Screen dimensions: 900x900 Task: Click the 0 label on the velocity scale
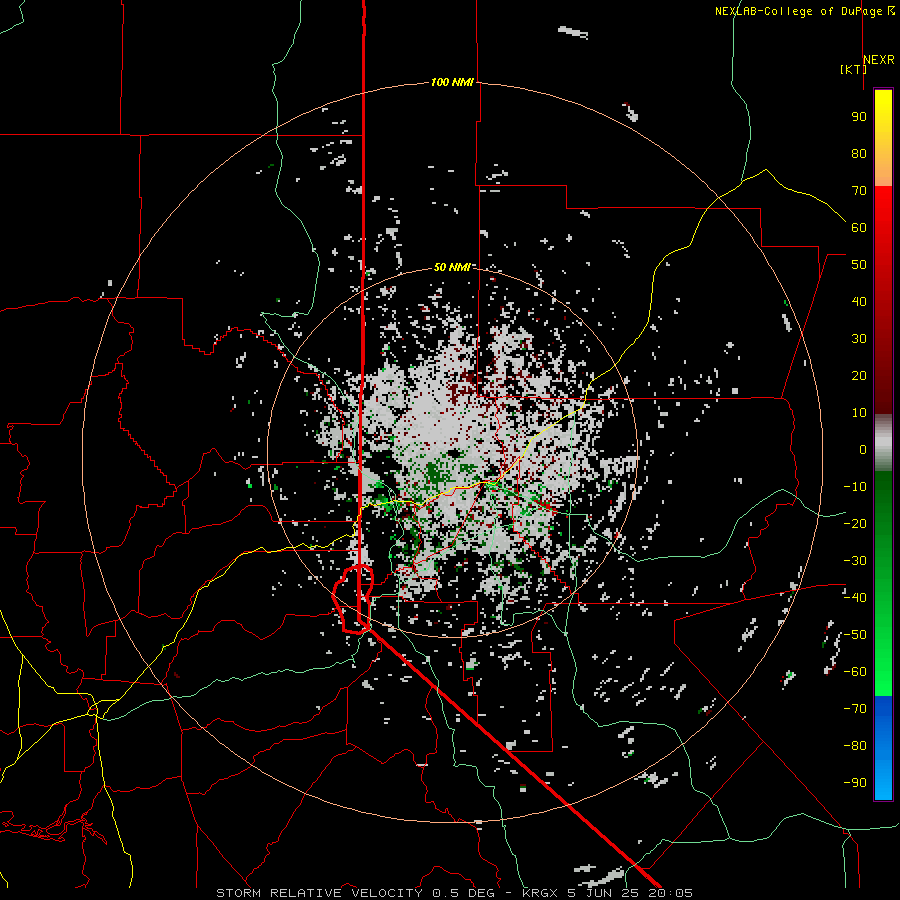pos(863,450)
